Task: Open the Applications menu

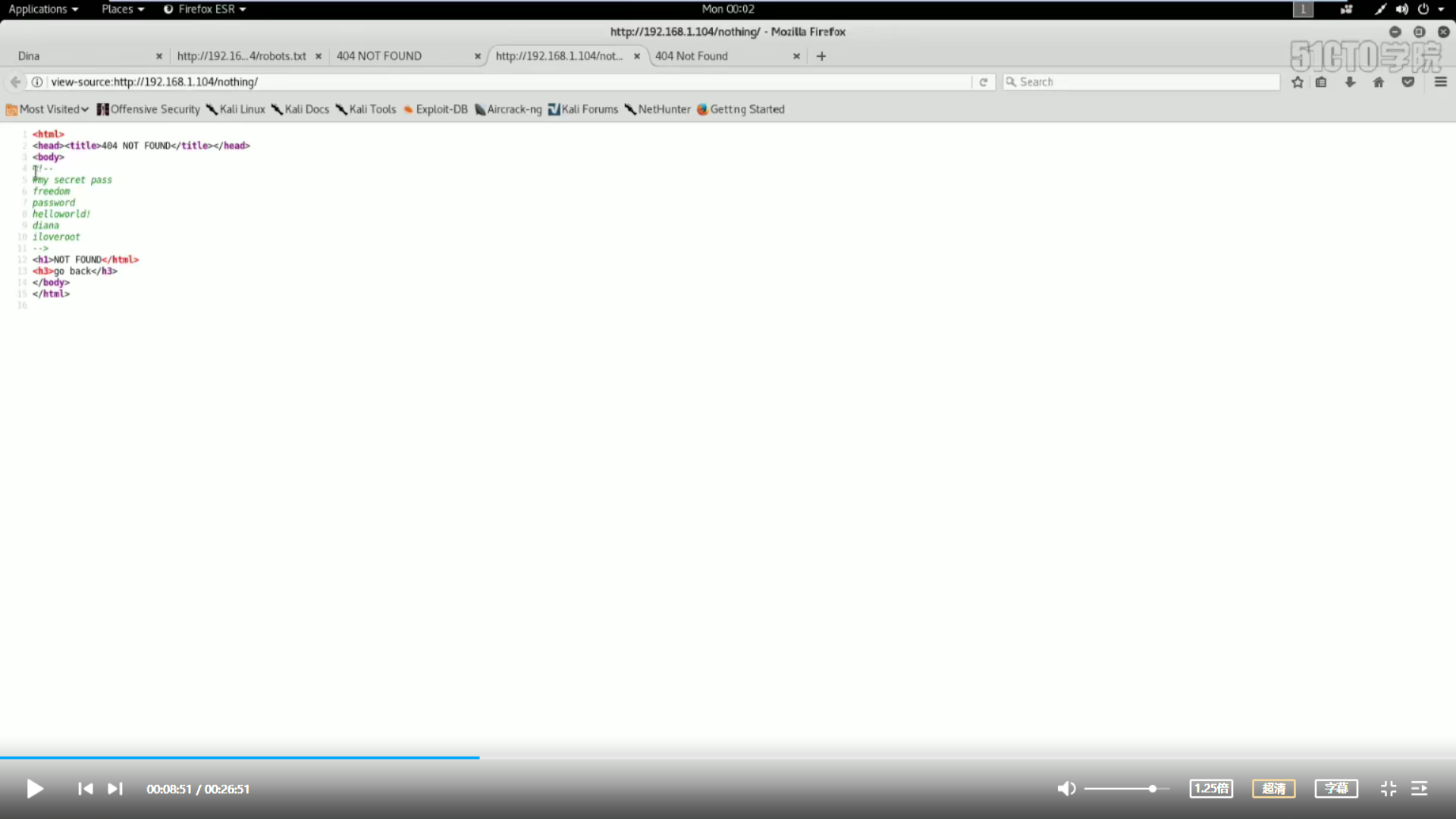Action: [x=43, y=9]
